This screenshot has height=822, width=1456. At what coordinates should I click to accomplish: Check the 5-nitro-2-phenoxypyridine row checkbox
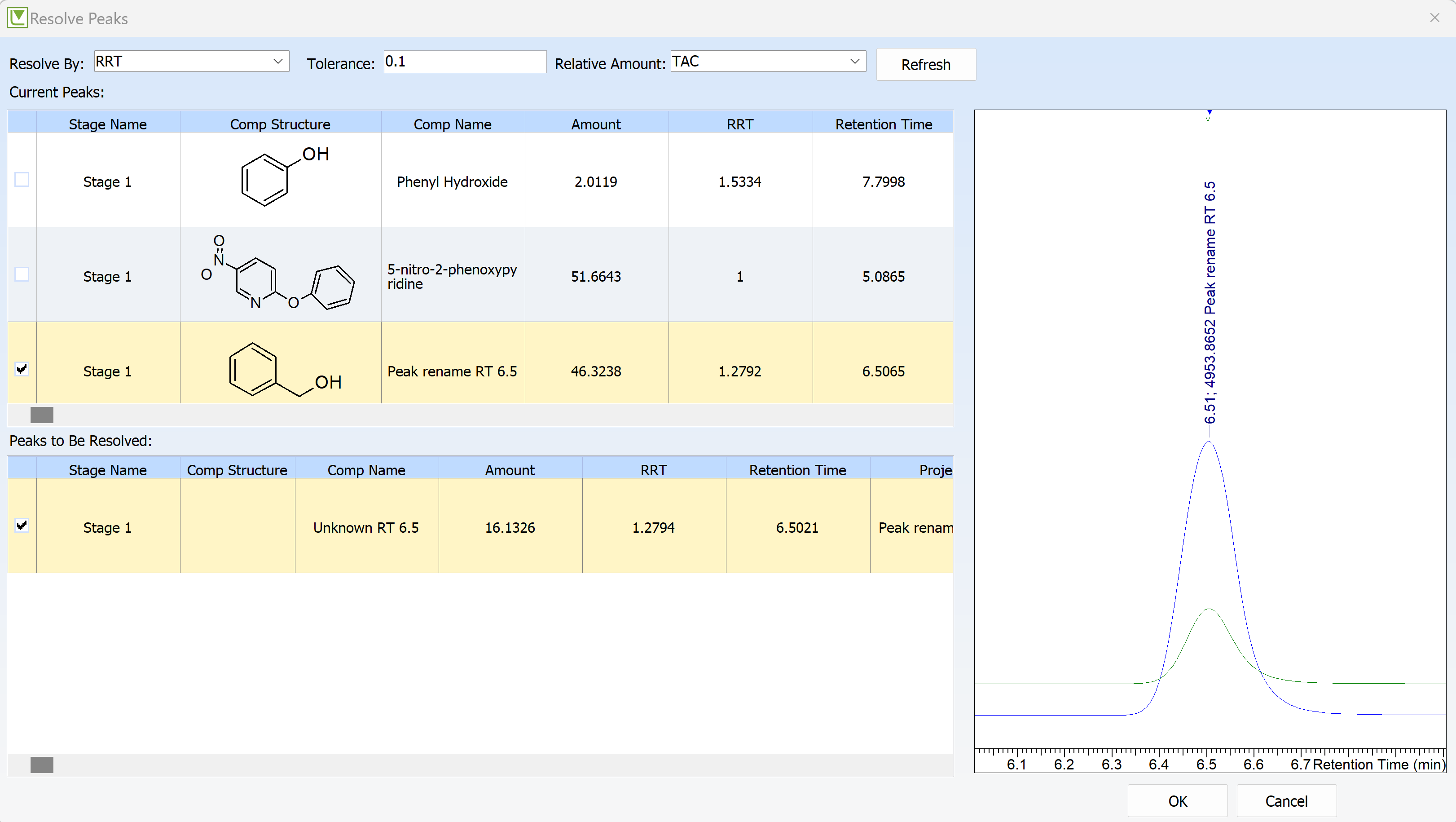[x=22, y=275]
